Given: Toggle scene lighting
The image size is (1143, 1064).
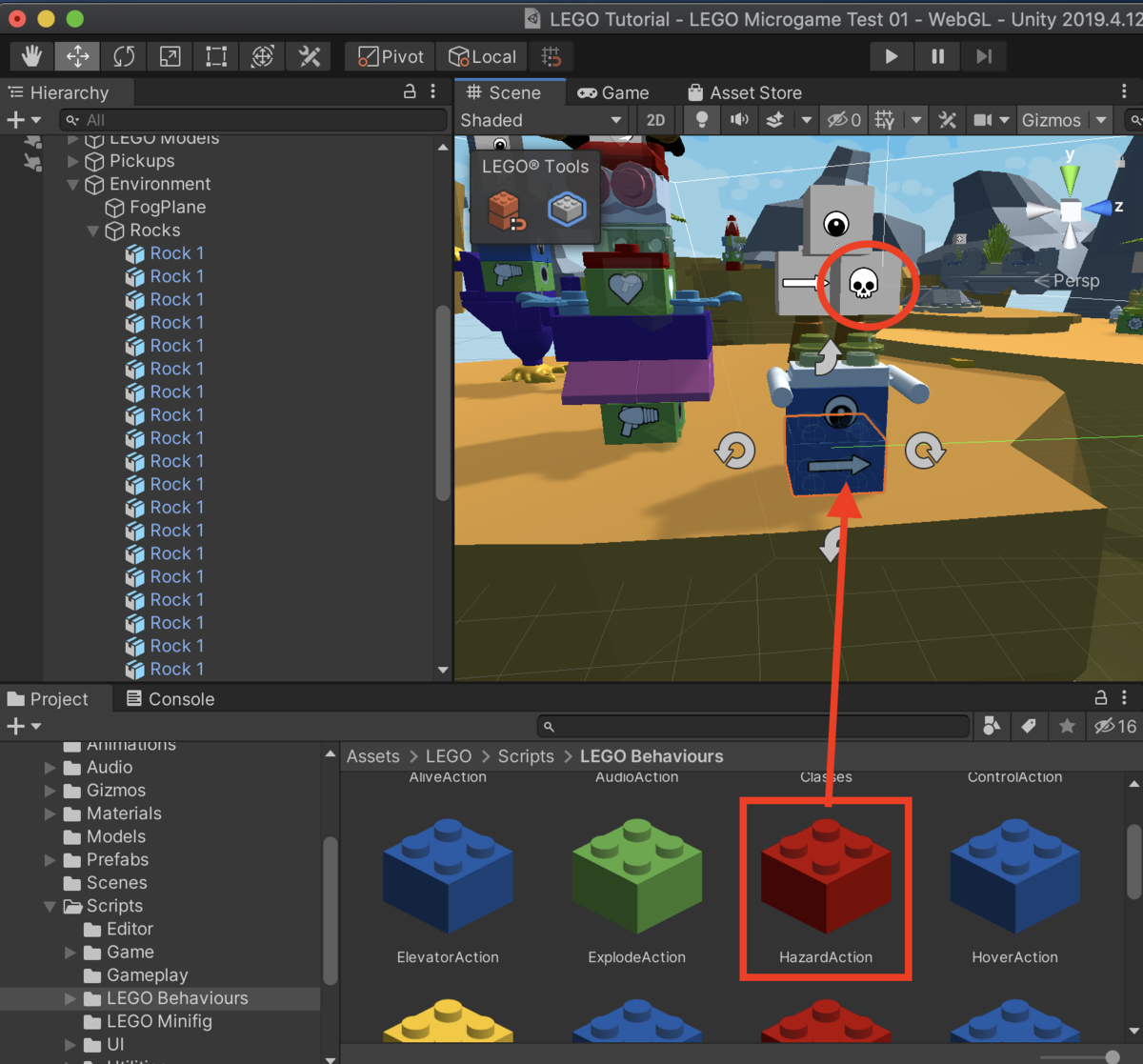Looking at the screenshot, I should (702, 120).
